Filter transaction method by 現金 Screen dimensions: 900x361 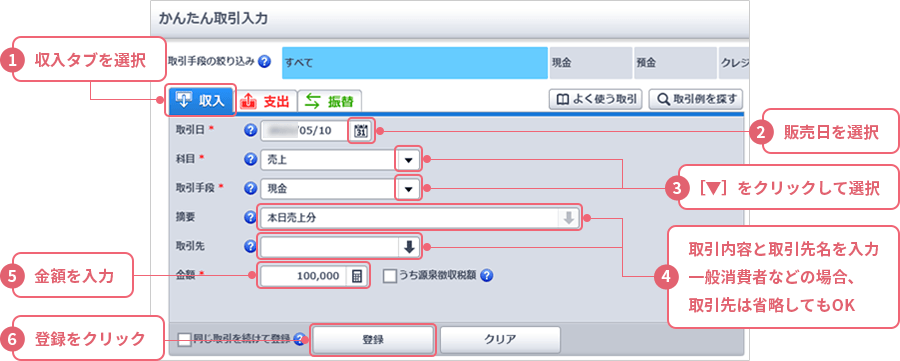pos(591,63)
